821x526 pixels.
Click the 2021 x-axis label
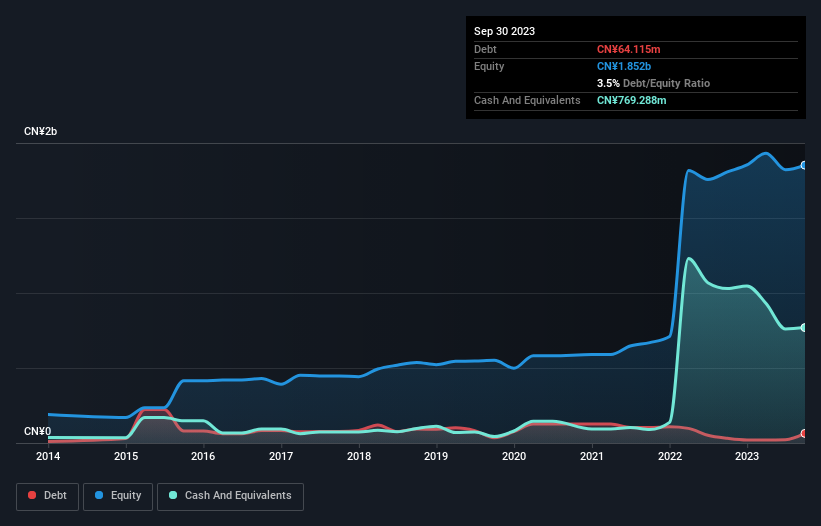[592, 456]
